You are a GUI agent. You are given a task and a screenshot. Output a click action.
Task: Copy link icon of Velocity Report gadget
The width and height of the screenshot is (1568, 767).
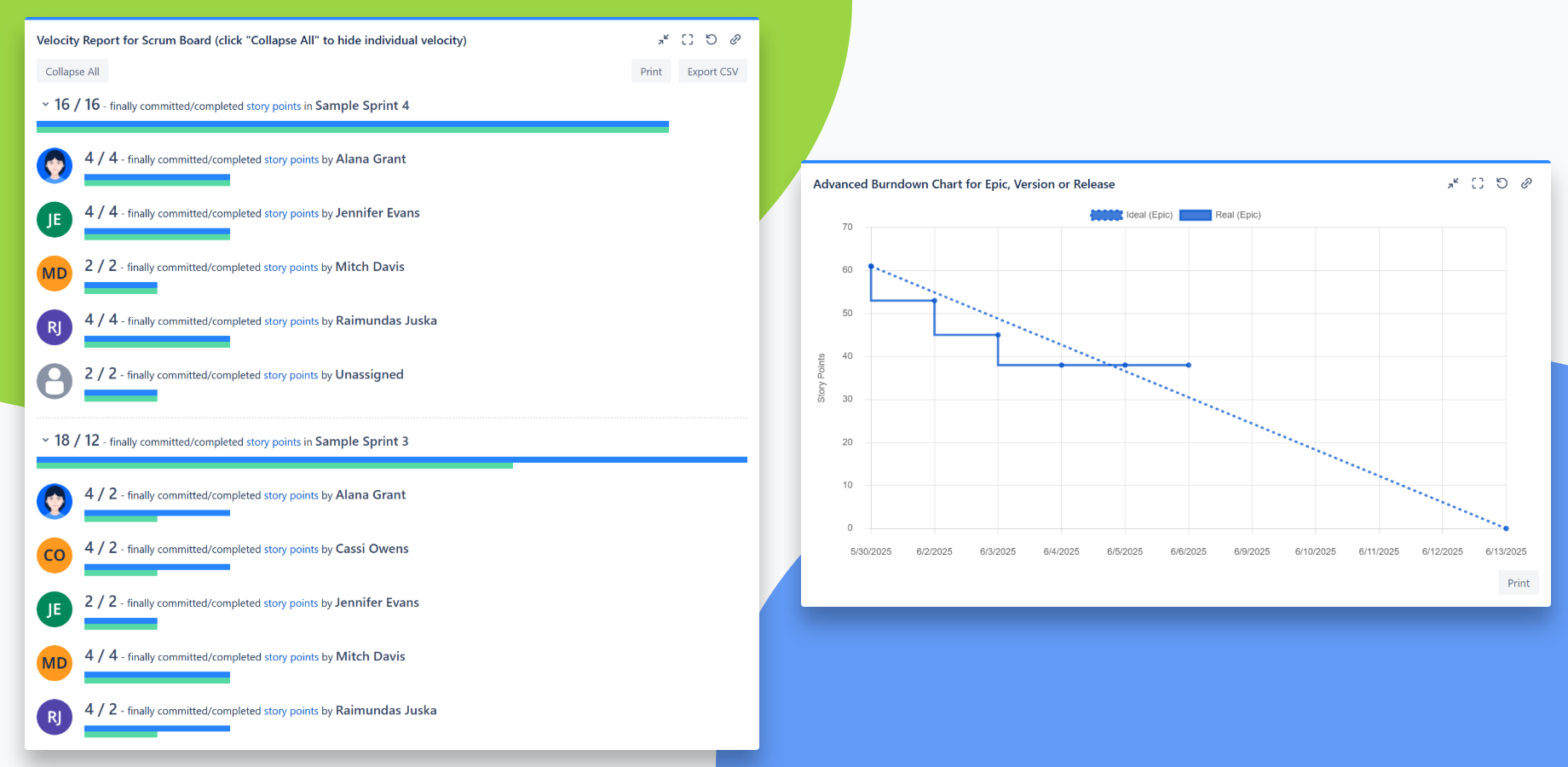(x=735, y=40)
